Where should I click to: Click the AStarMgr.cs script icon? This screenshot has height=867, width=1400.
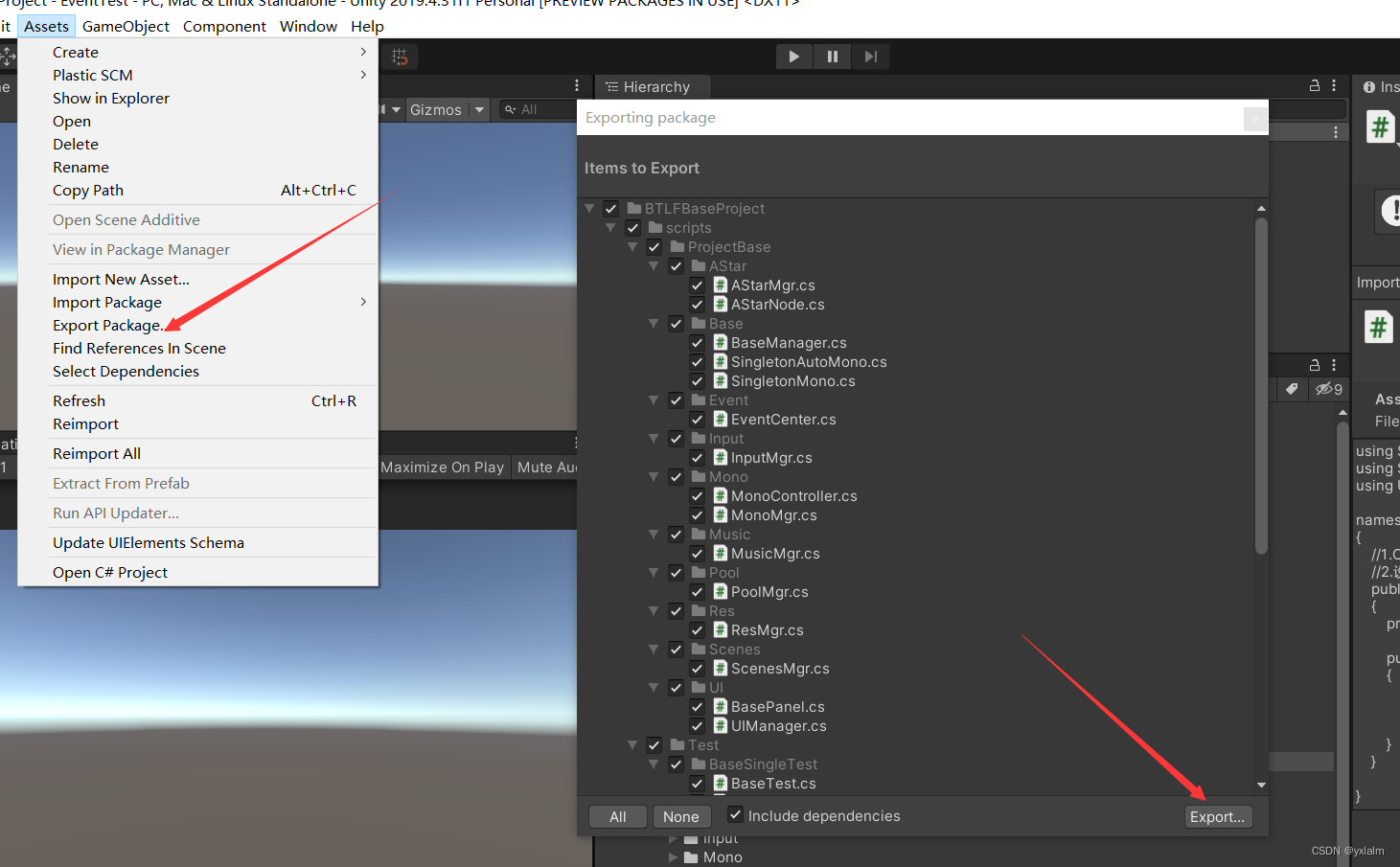click(721, 285)
